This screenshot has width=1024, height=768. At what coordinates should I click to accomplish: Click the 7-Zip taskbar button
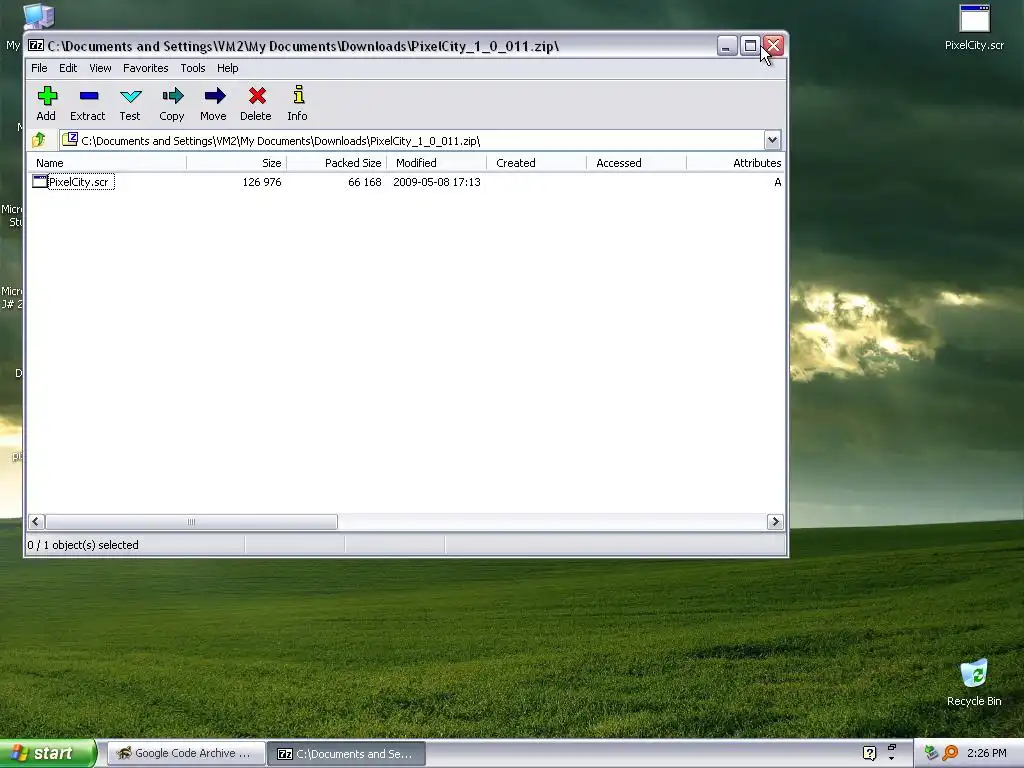pyautogui.click(x=347, y=753)
